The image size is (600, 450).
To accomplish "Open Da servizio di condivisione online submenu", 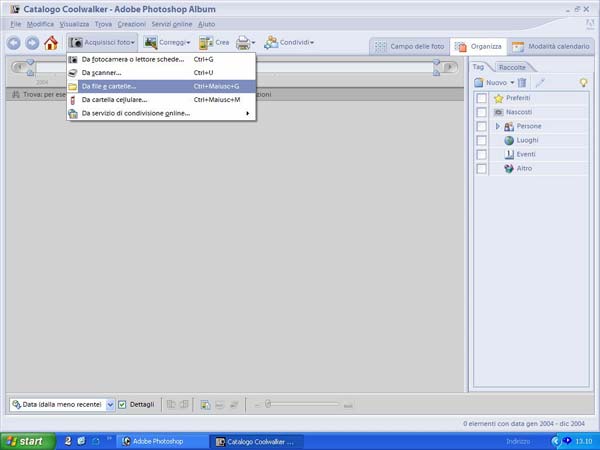I will click(x=161, y=113).
